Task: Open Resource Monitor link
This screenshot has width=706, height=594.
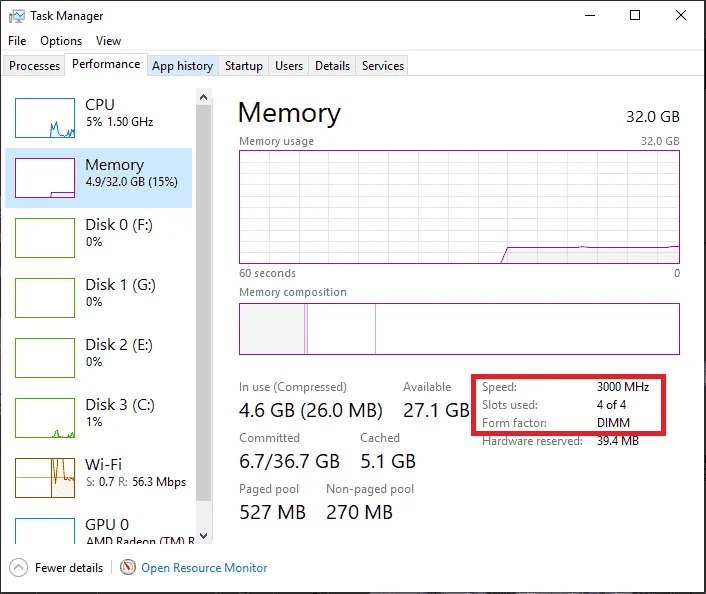Action: point(204,567)
